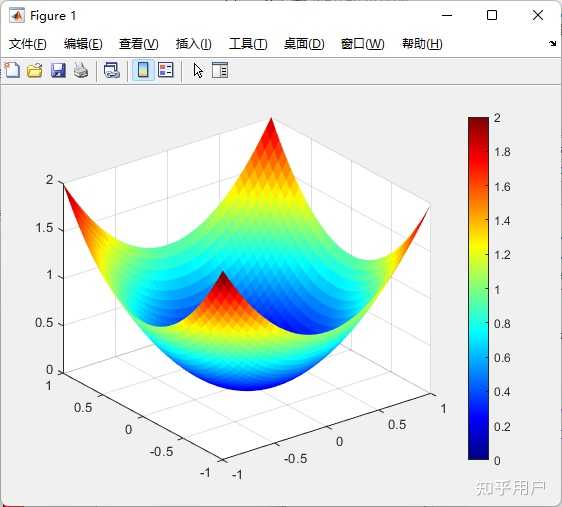Click the MATLAB logo in the title bar

point(17,15)
